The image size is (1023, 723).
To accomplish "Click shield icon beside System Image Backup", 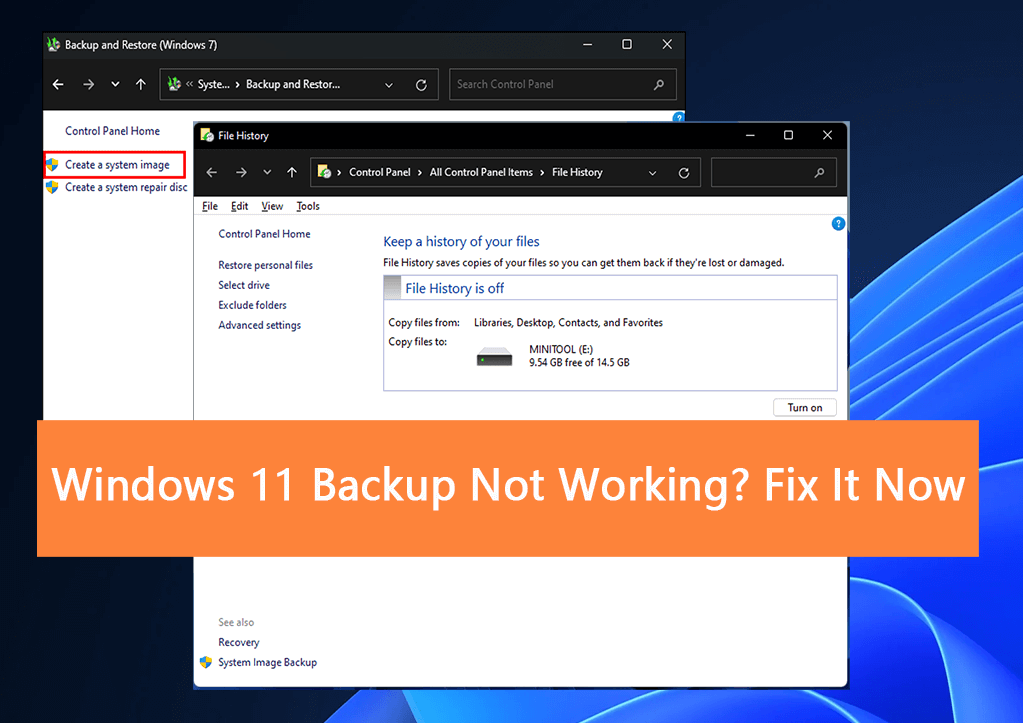I will point(206,662).
